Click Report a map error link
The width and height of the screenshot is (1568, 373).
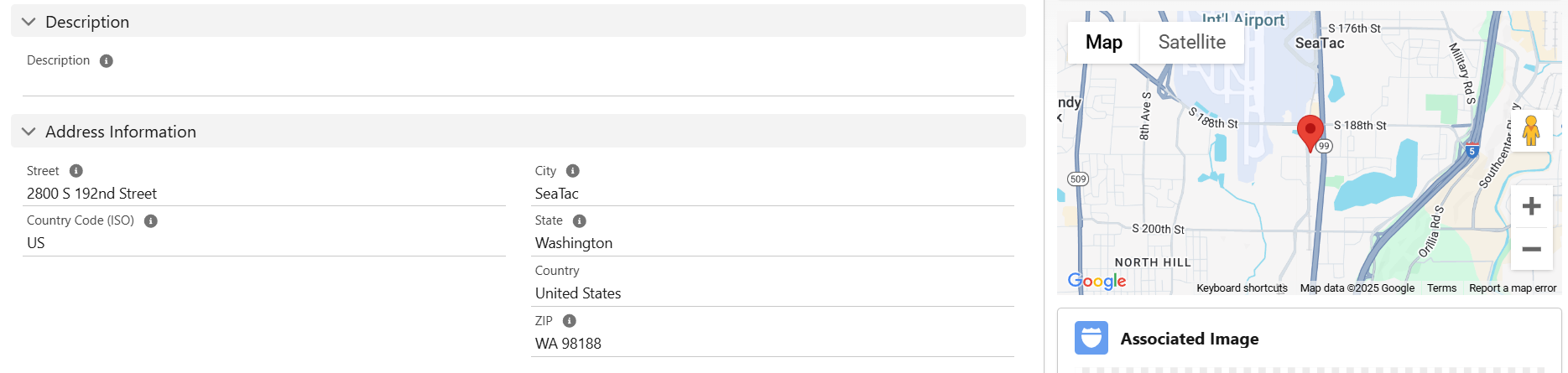coord(1513,288)
